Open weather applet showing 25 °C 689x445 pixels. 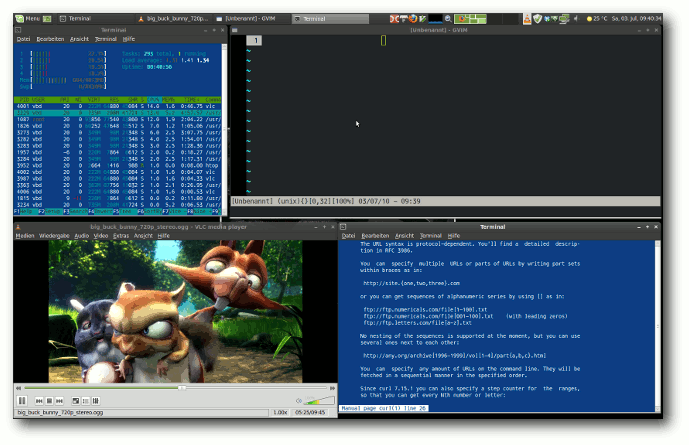tap(597, 18)
